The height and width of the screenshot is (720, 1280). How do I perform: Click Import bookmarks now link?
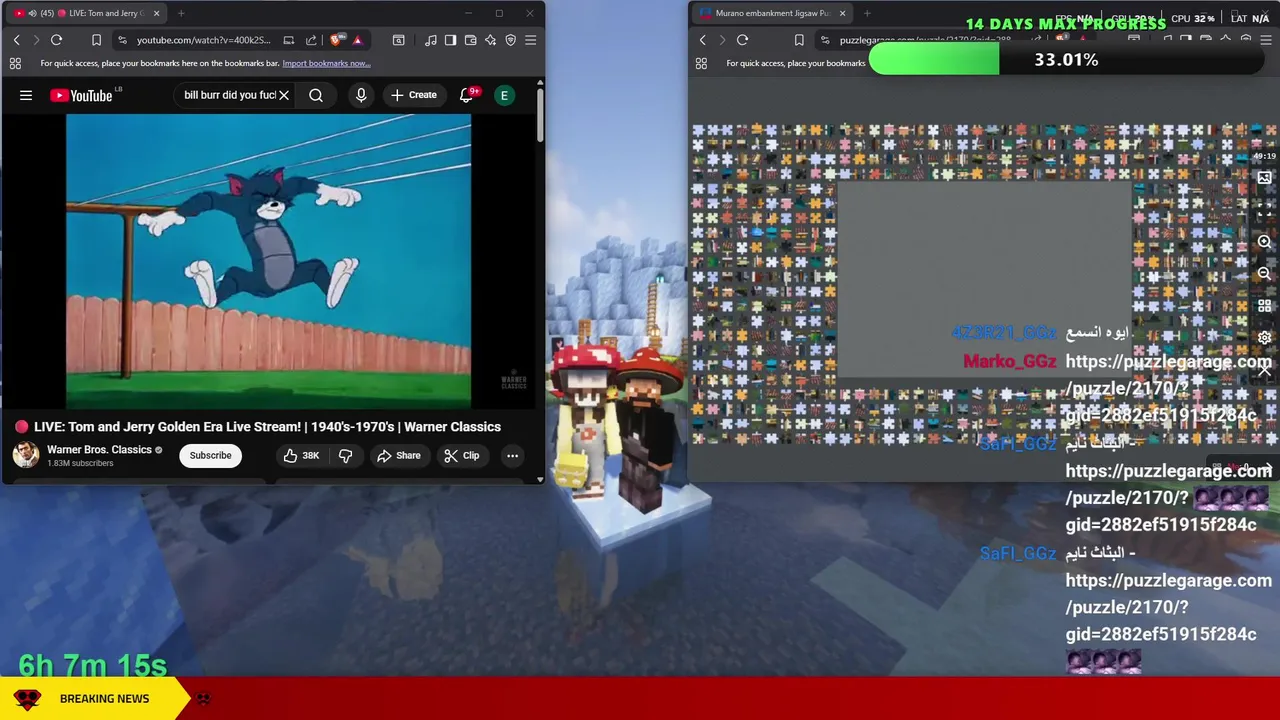point(326,63)
